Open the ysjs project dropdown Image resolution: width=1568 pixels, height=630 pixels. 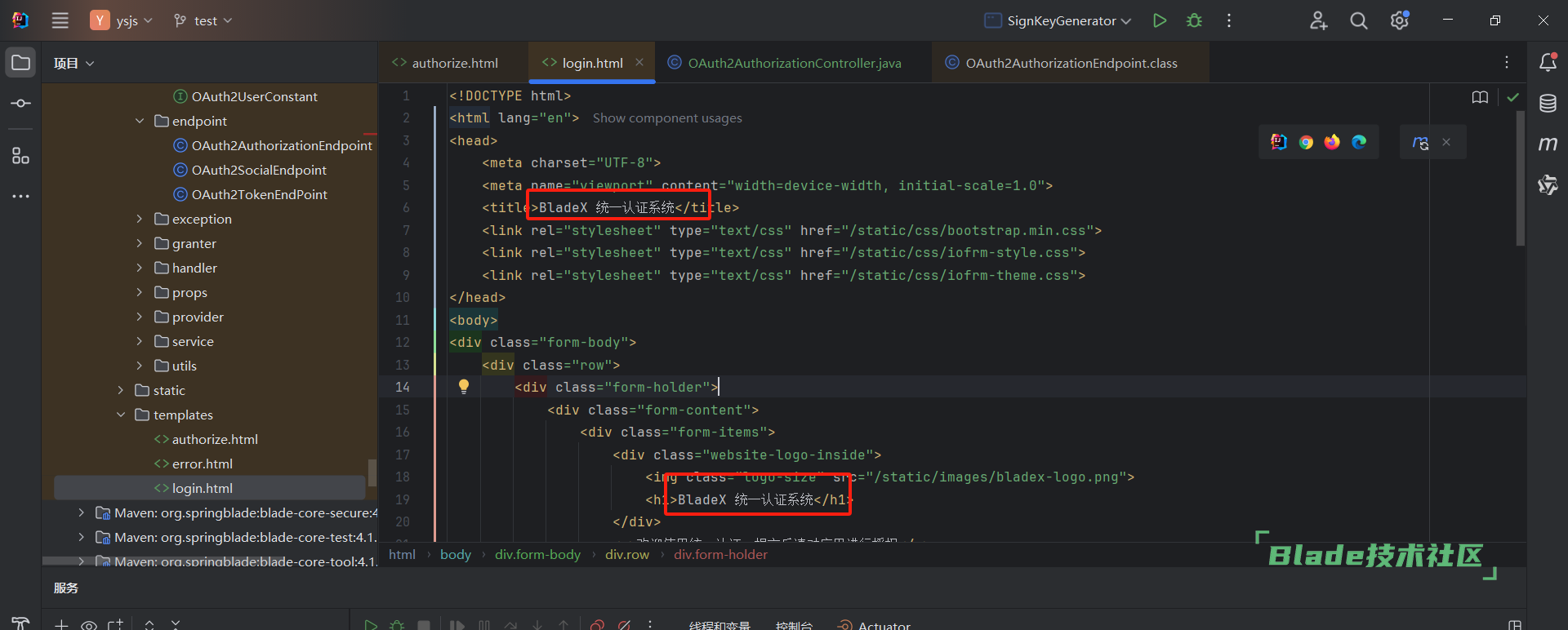click(121, 20)
